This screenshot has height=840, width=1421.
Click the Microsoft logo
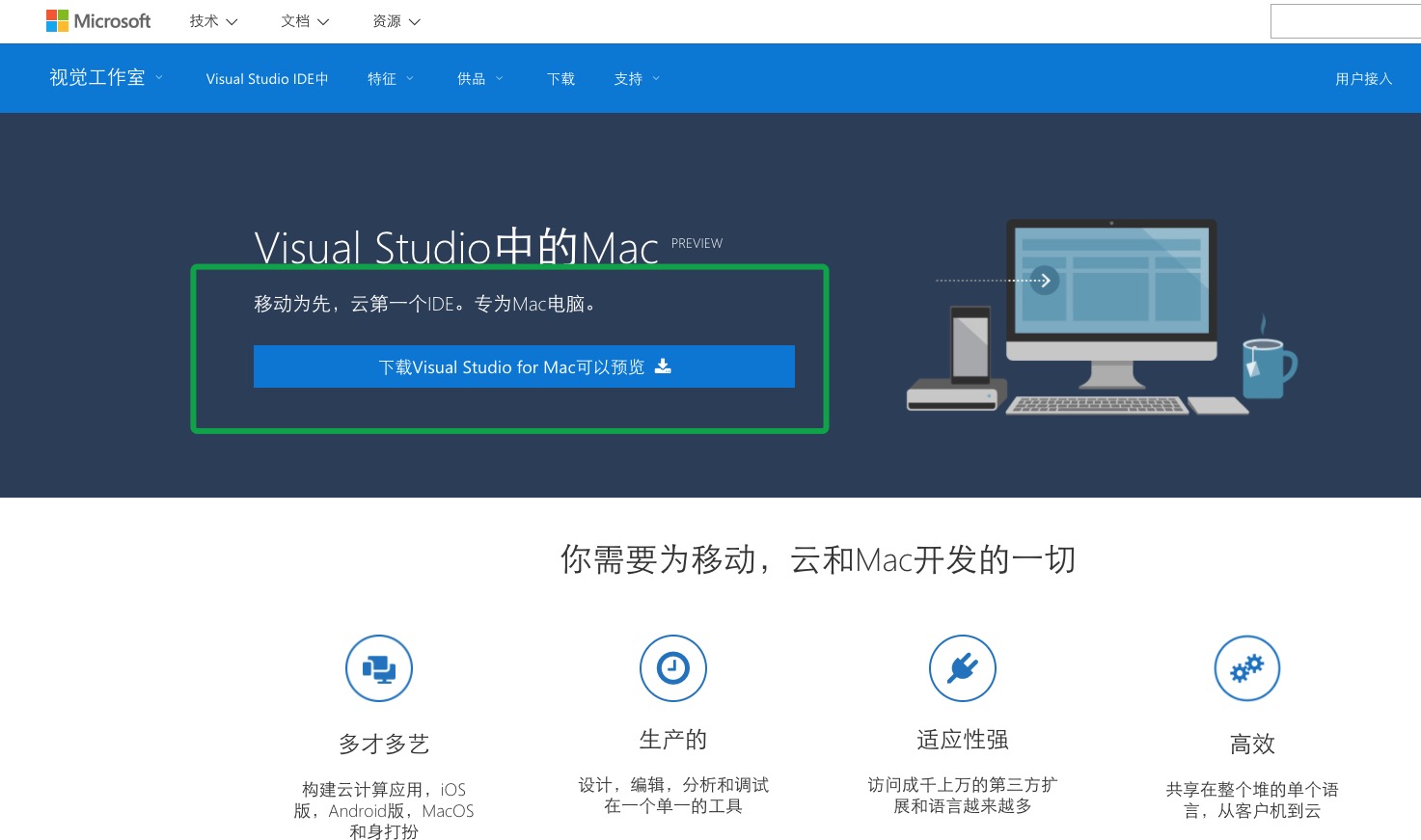[x=98, y=21]
